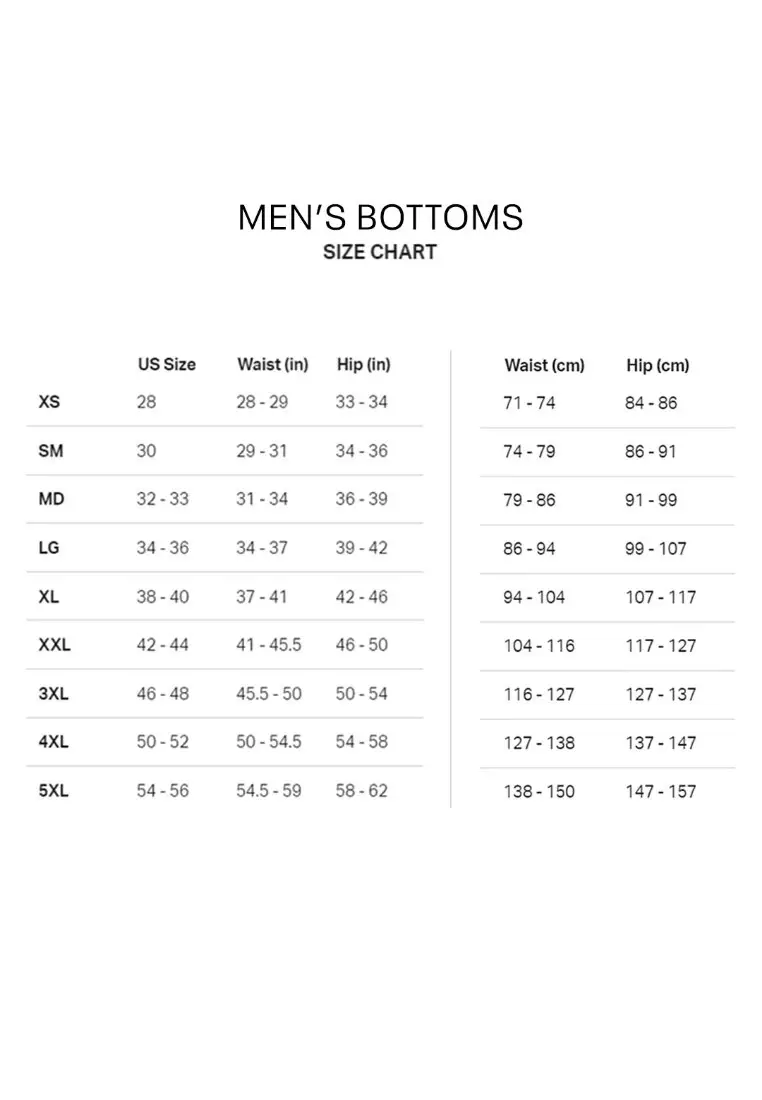Select the Hip (cm) column header

click(657, 365)
